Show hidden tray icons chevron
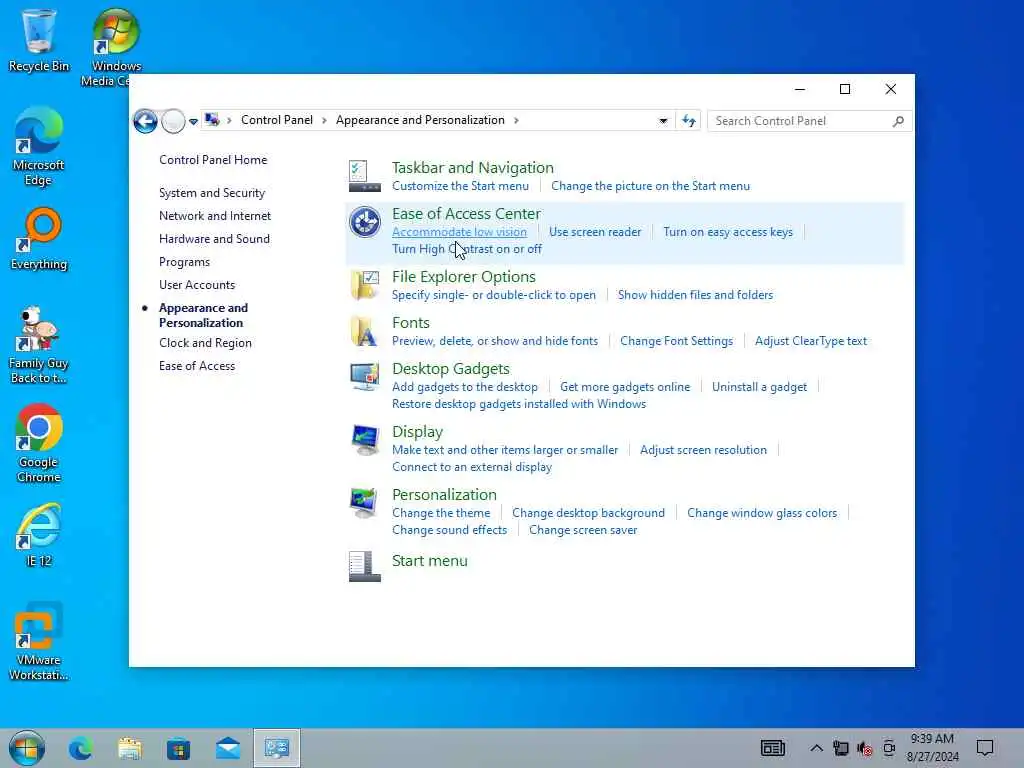Viewport: 1024px width, 768px height. coord(816,748)
